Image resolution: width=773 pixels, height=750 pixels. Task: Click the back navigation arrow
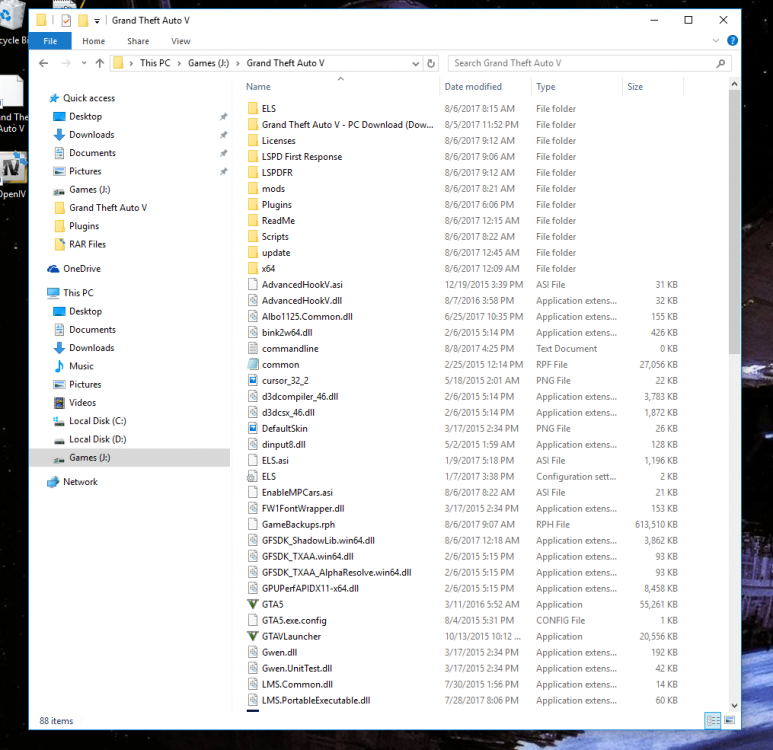43,63
